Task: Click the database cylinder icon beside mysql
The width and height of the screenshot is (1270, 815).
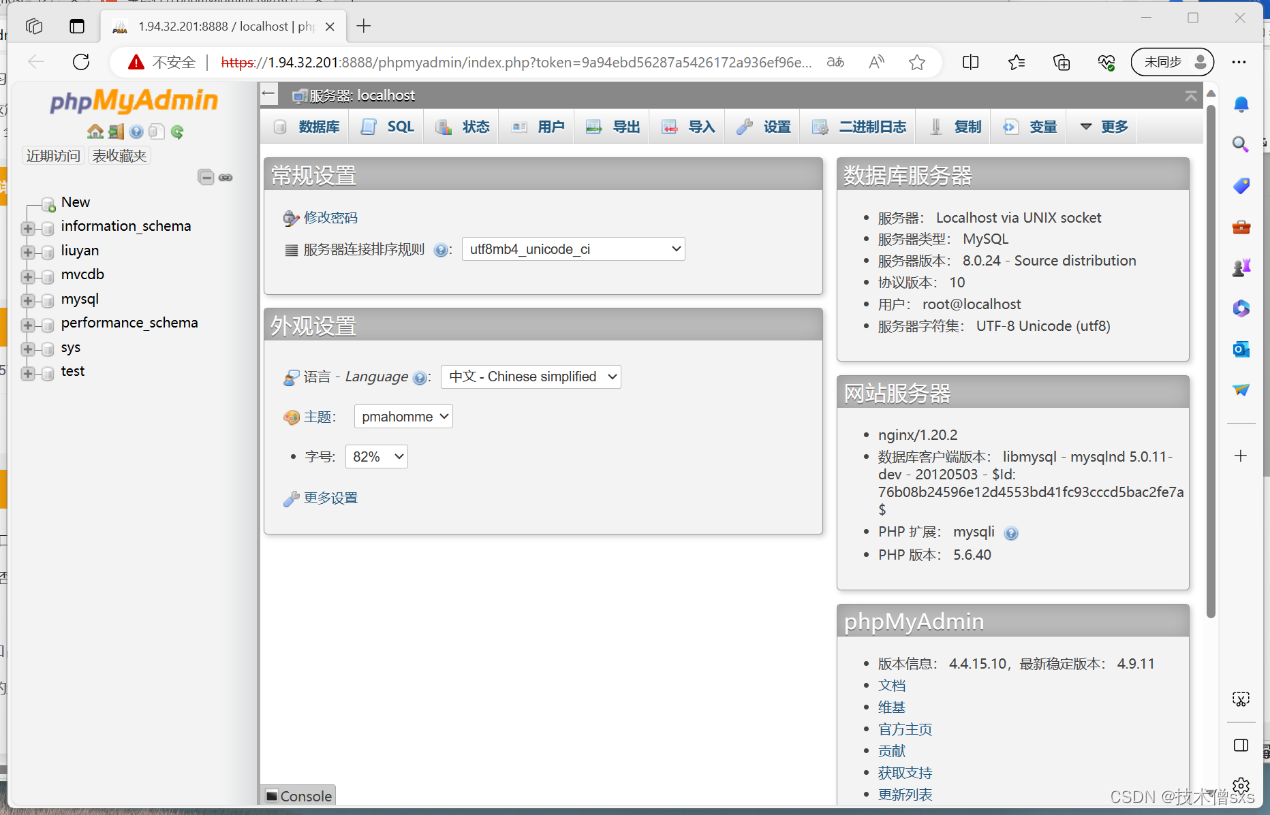Action: tap(46, 300)
